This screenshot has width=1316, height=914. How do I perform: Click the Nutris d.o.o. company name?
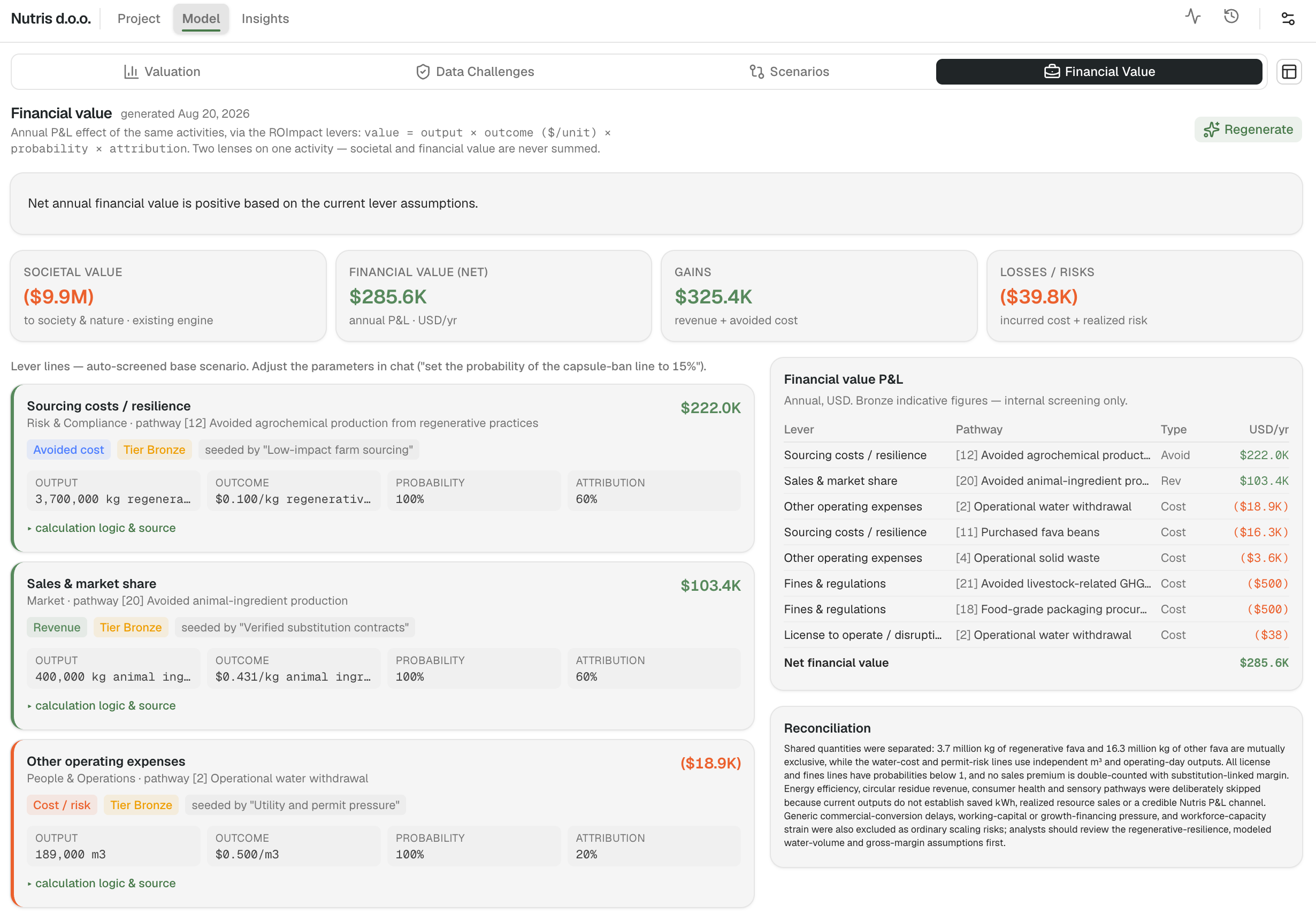point(51,18)
